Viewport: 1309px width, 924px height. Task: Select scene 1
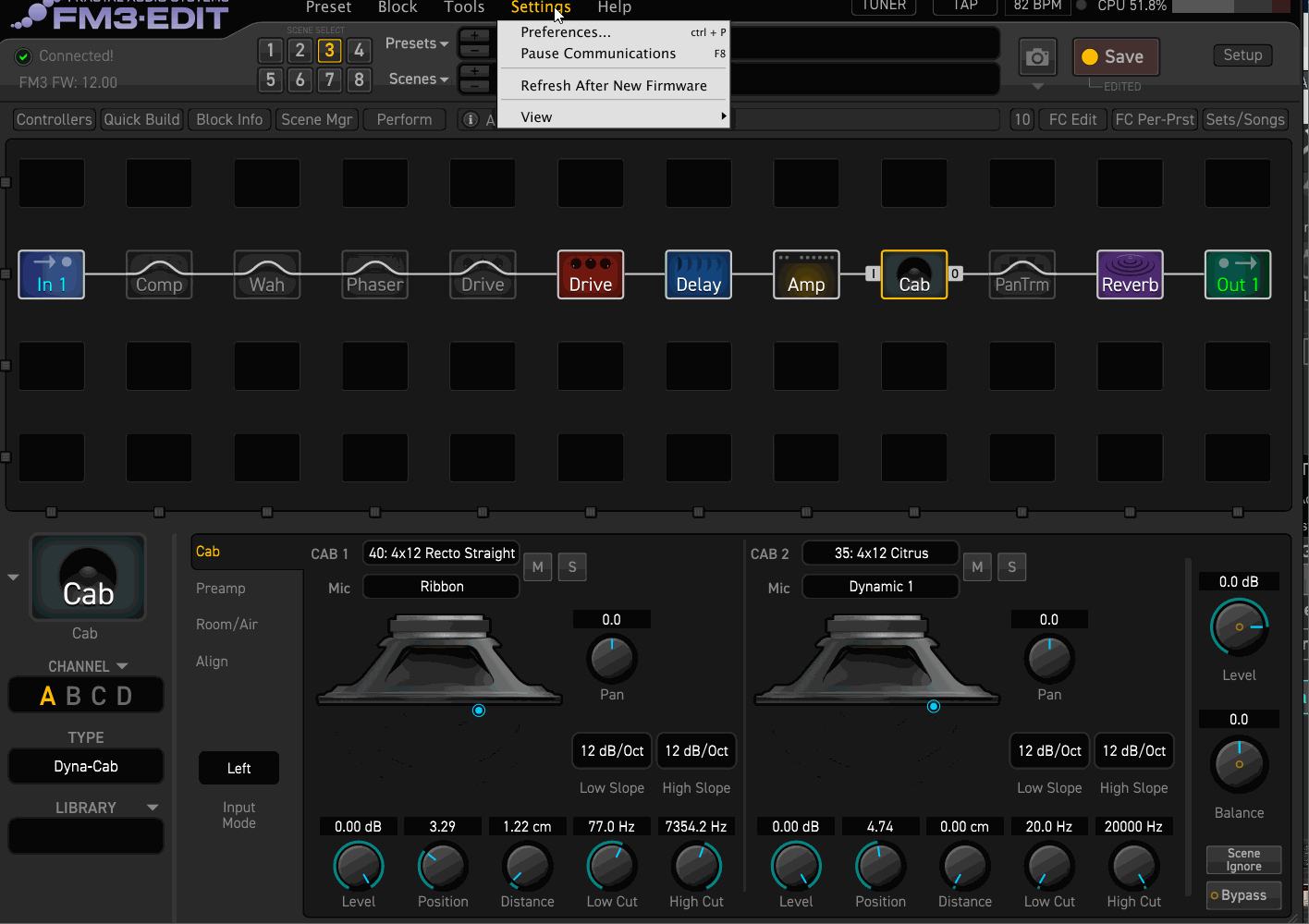pos(270,51)
